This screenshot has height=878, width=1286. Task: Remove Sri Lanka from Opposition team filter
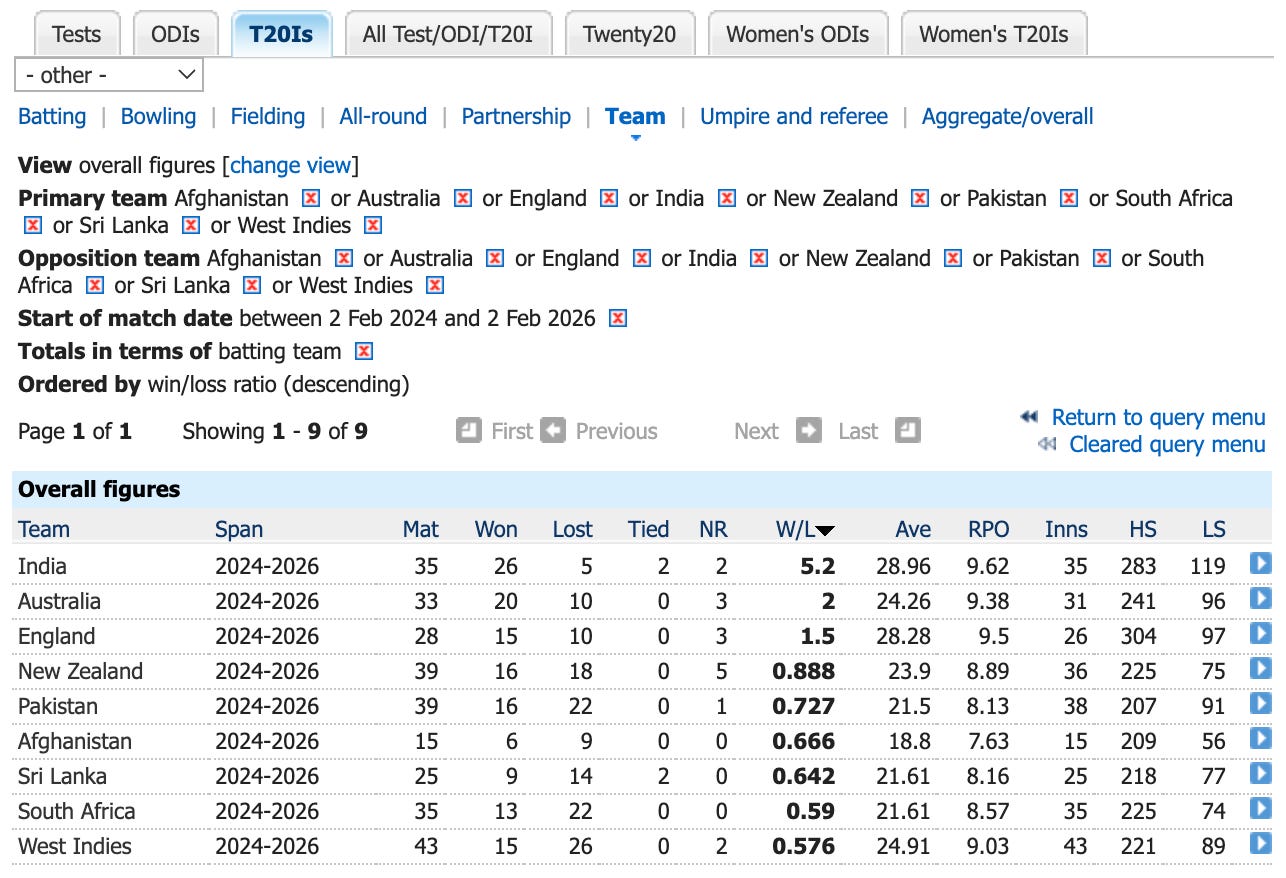[x=252, y=285]
